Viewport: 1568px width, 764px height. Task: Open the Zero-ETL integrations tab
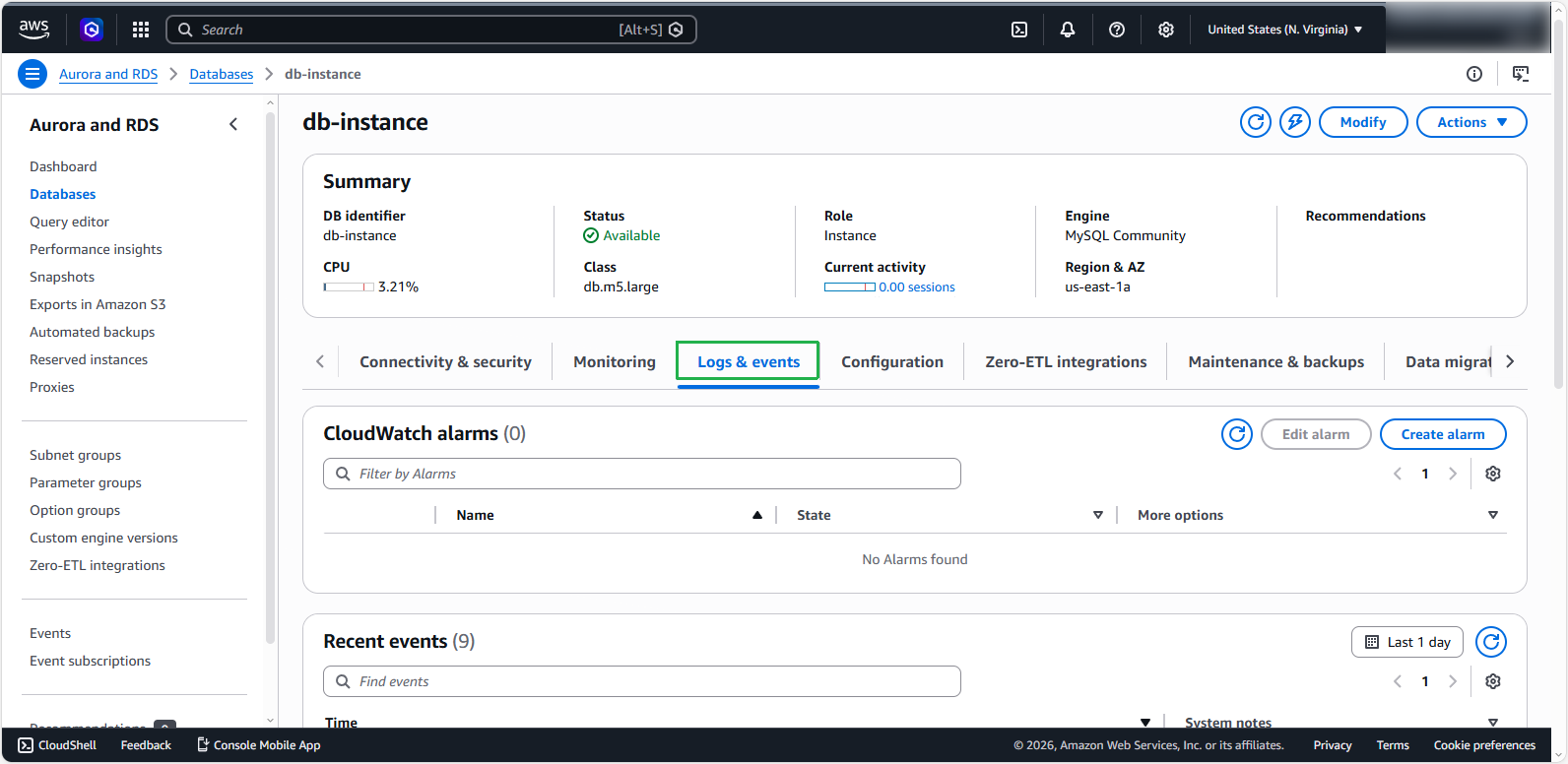[x=1066, y=361]
